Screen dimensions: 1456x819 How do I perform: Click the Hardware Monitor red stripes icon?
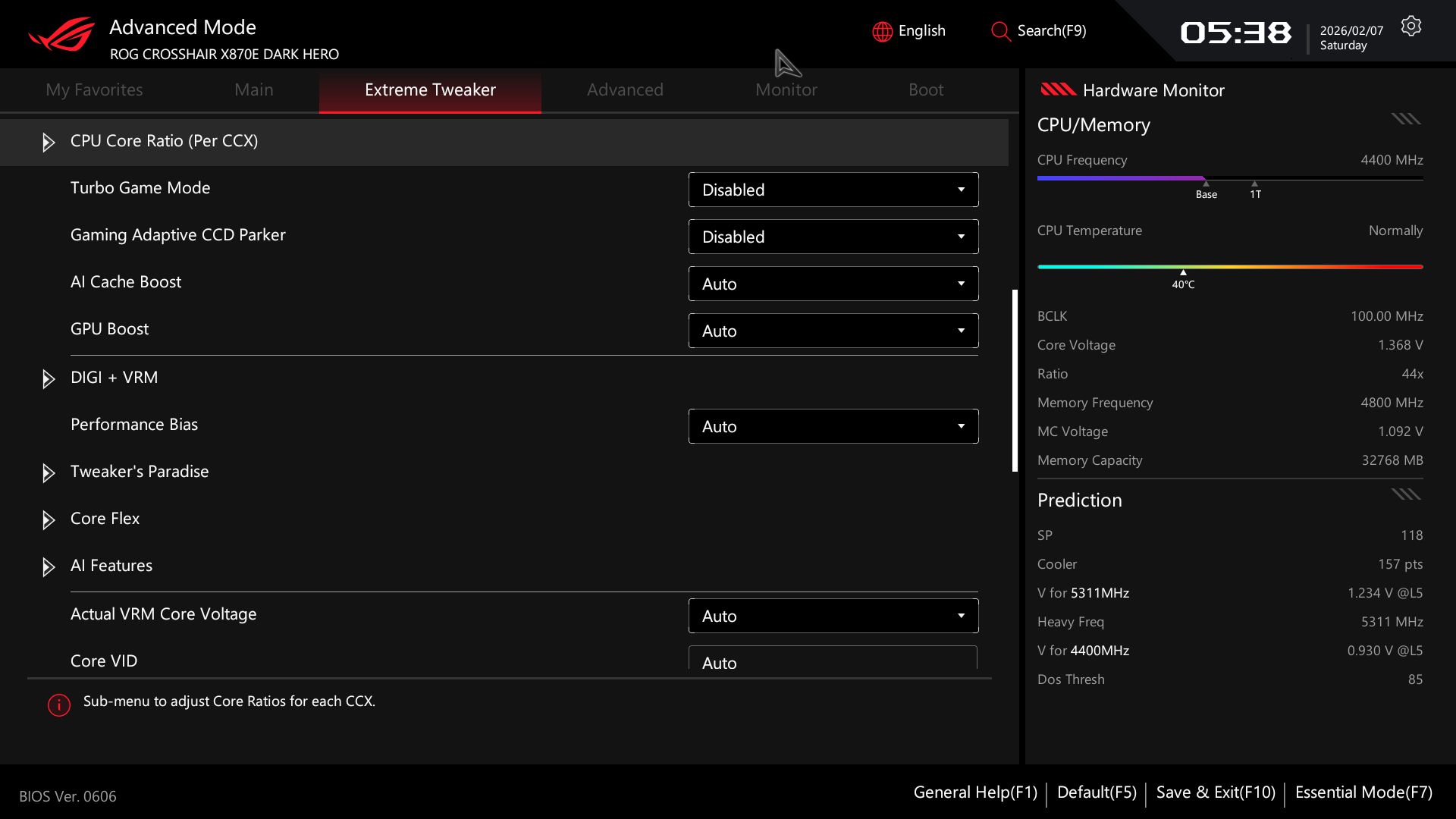click(1058, 89)
